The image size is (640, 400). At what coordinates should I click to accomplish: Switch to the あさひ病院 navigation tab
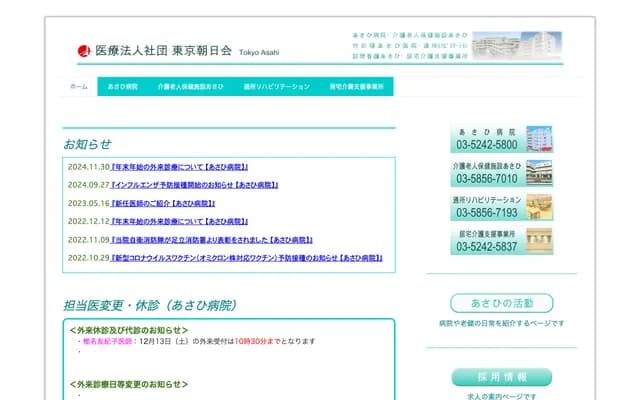(123, 87)
